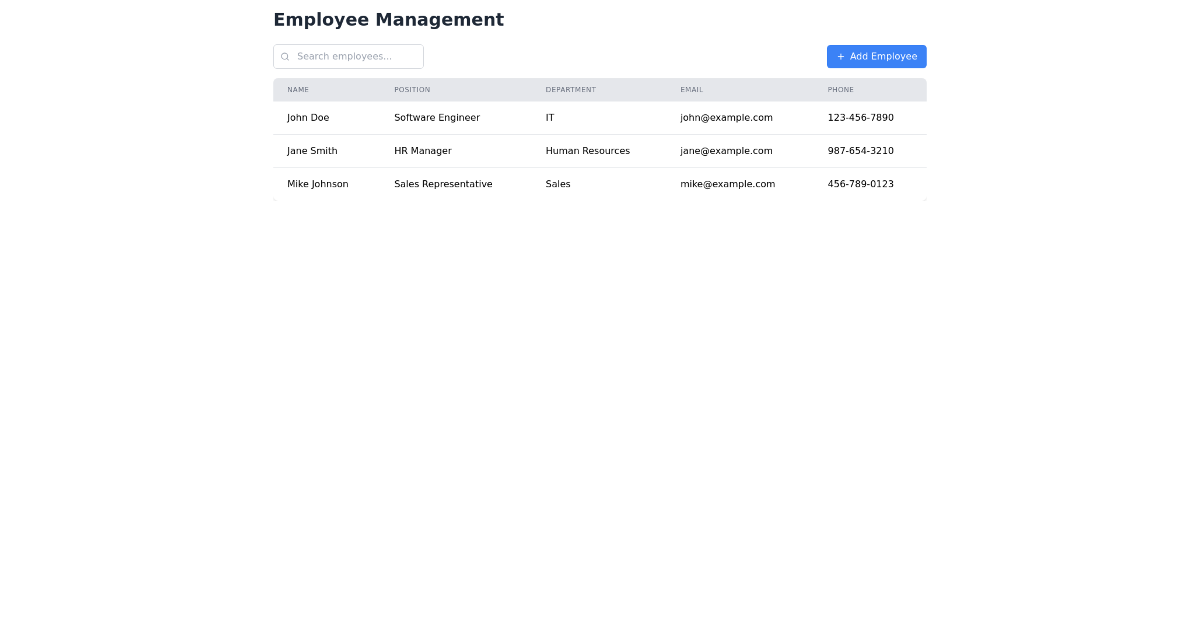This screenshot has height=630, width=1200.
Task: Click the Add Employee button
Action: click(876, 56)
